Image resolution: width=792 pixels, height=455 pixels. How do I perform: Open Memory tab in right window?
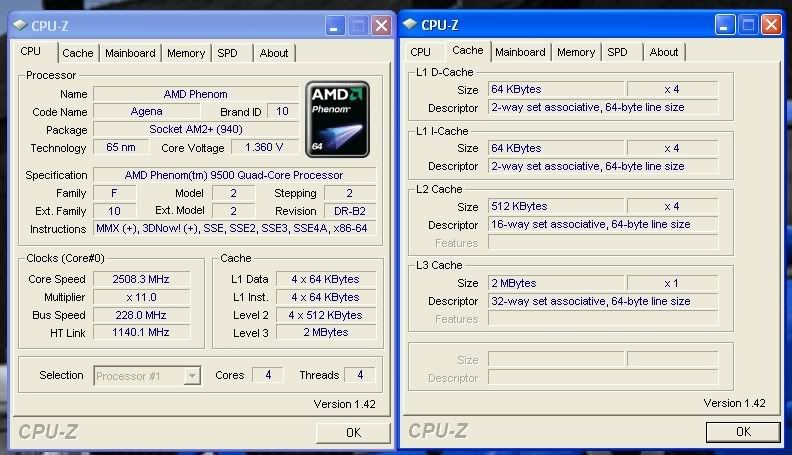pos(576,52)
